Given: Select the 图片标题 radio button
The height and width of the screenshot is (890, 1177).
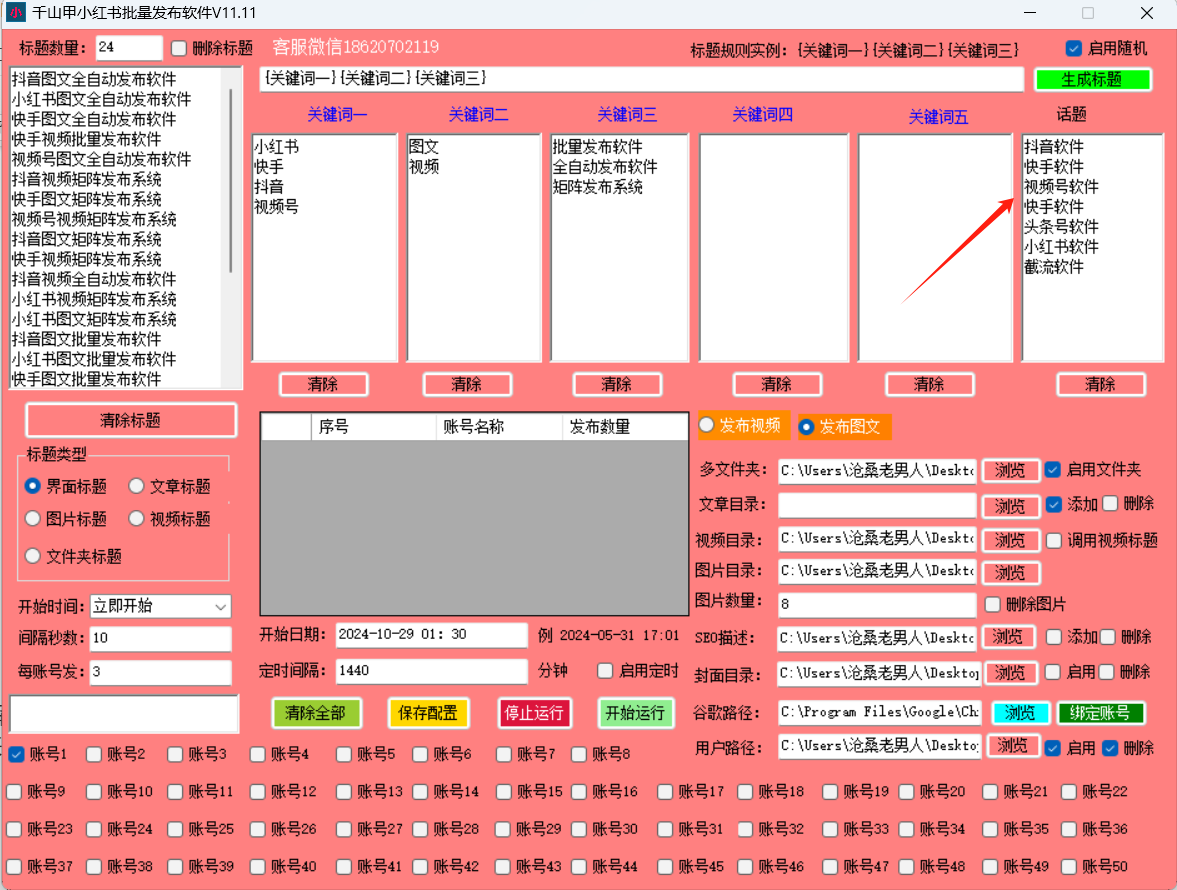Looking at the screenshot, I should click(32, 519).
